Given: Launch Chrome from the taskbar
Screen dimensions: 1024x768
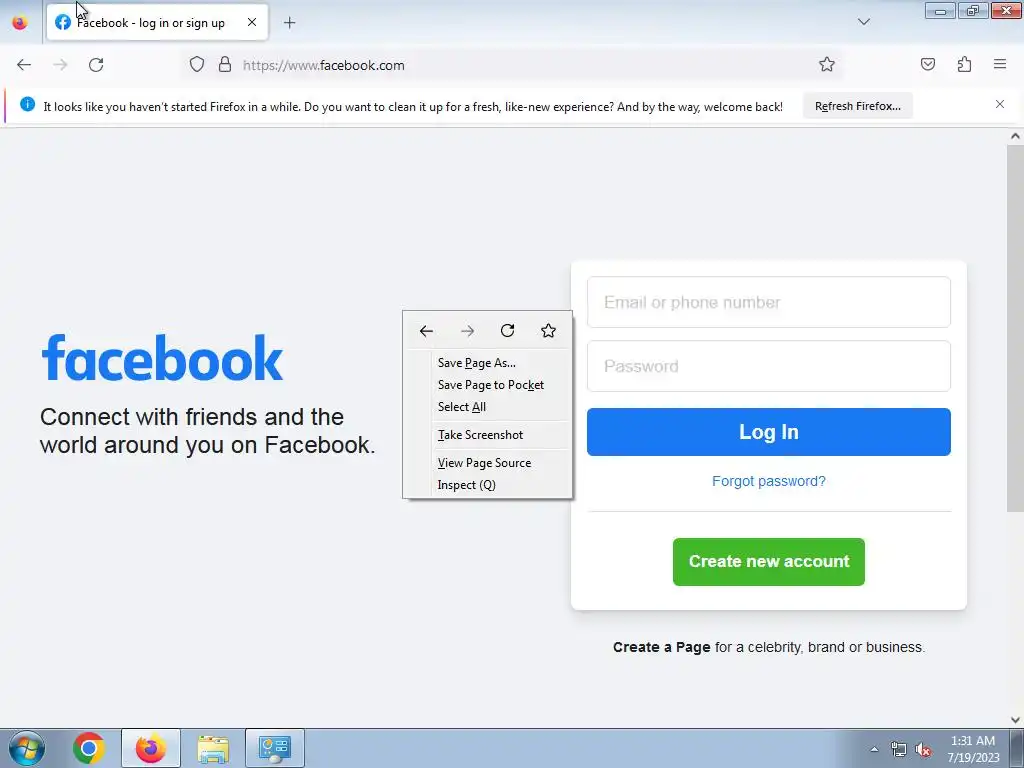Looking at the screenshot, I should 89,748.
